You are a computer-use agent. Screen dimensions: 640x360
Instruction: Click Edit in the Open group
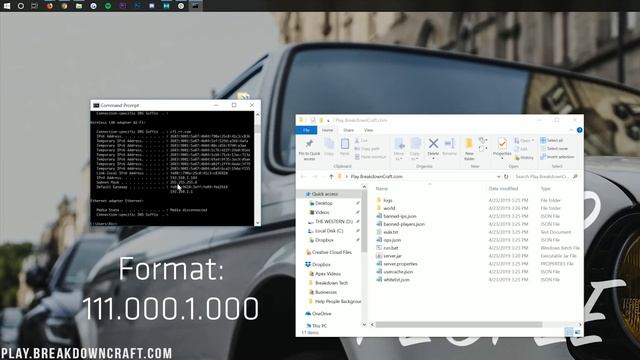521,149
